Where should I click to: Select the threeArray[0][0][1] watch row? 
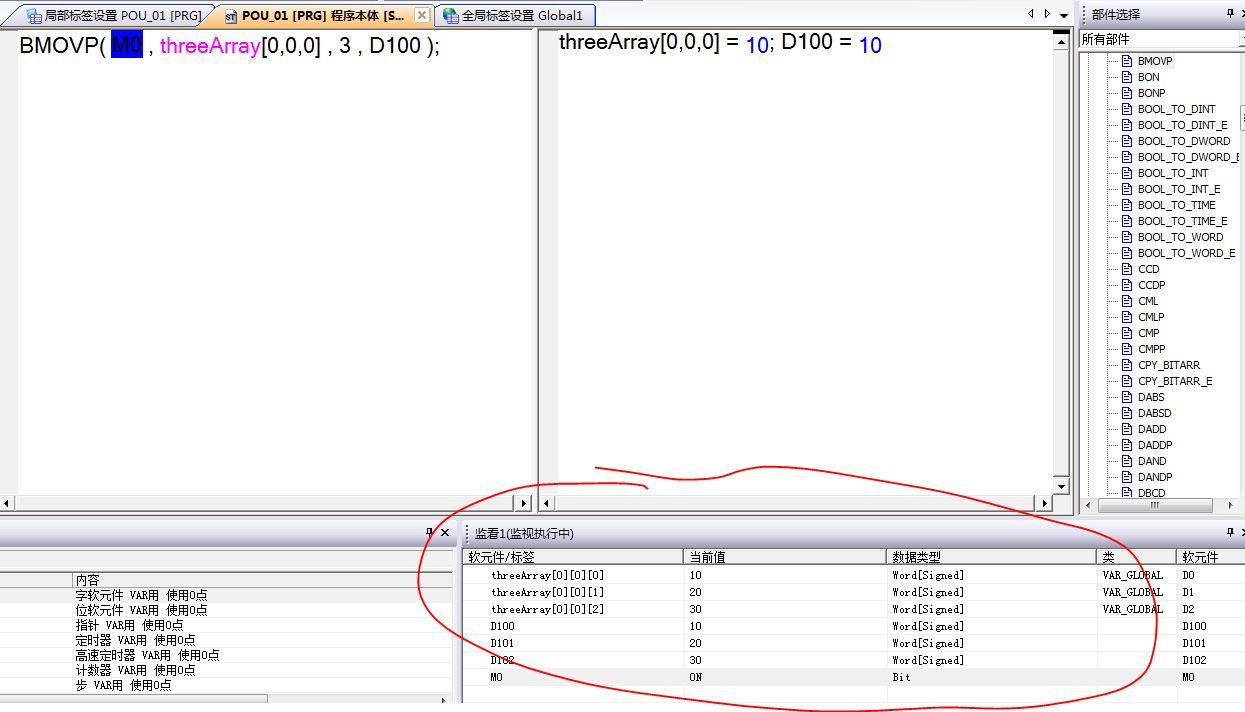pyautogui.click(x=547, y=592)
